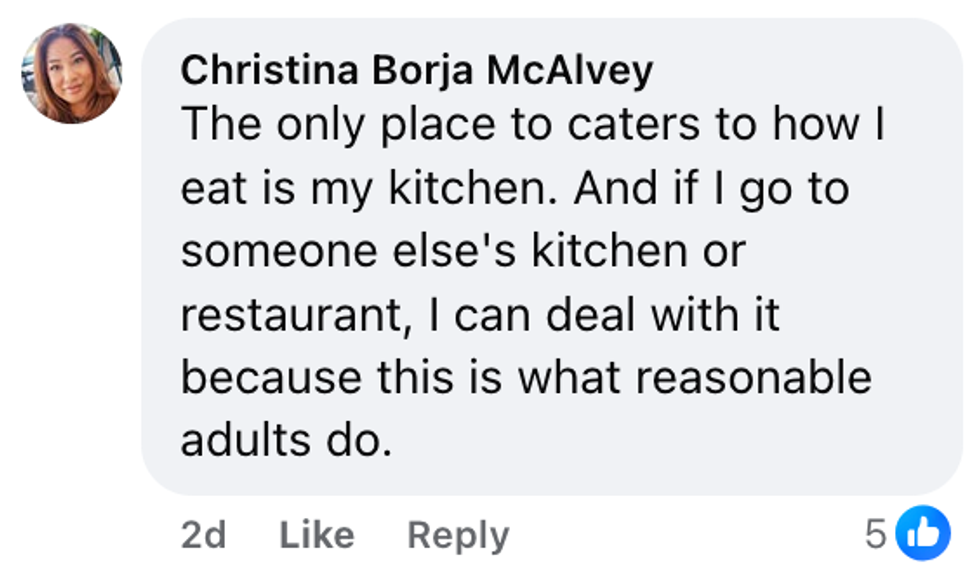Click the words "adults do." ending the comment

coord(284,441)
